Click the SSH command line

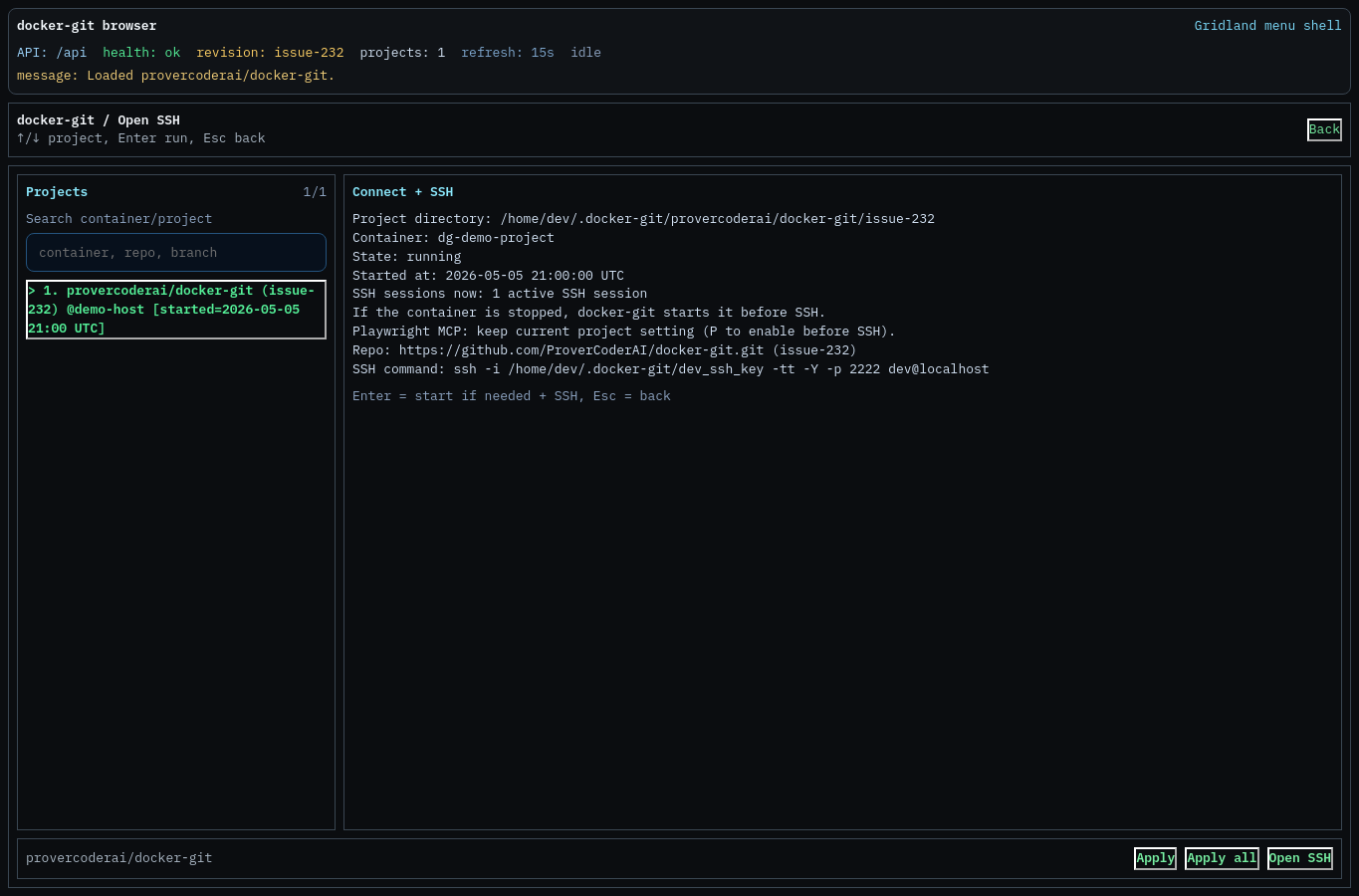coord(671,369)
